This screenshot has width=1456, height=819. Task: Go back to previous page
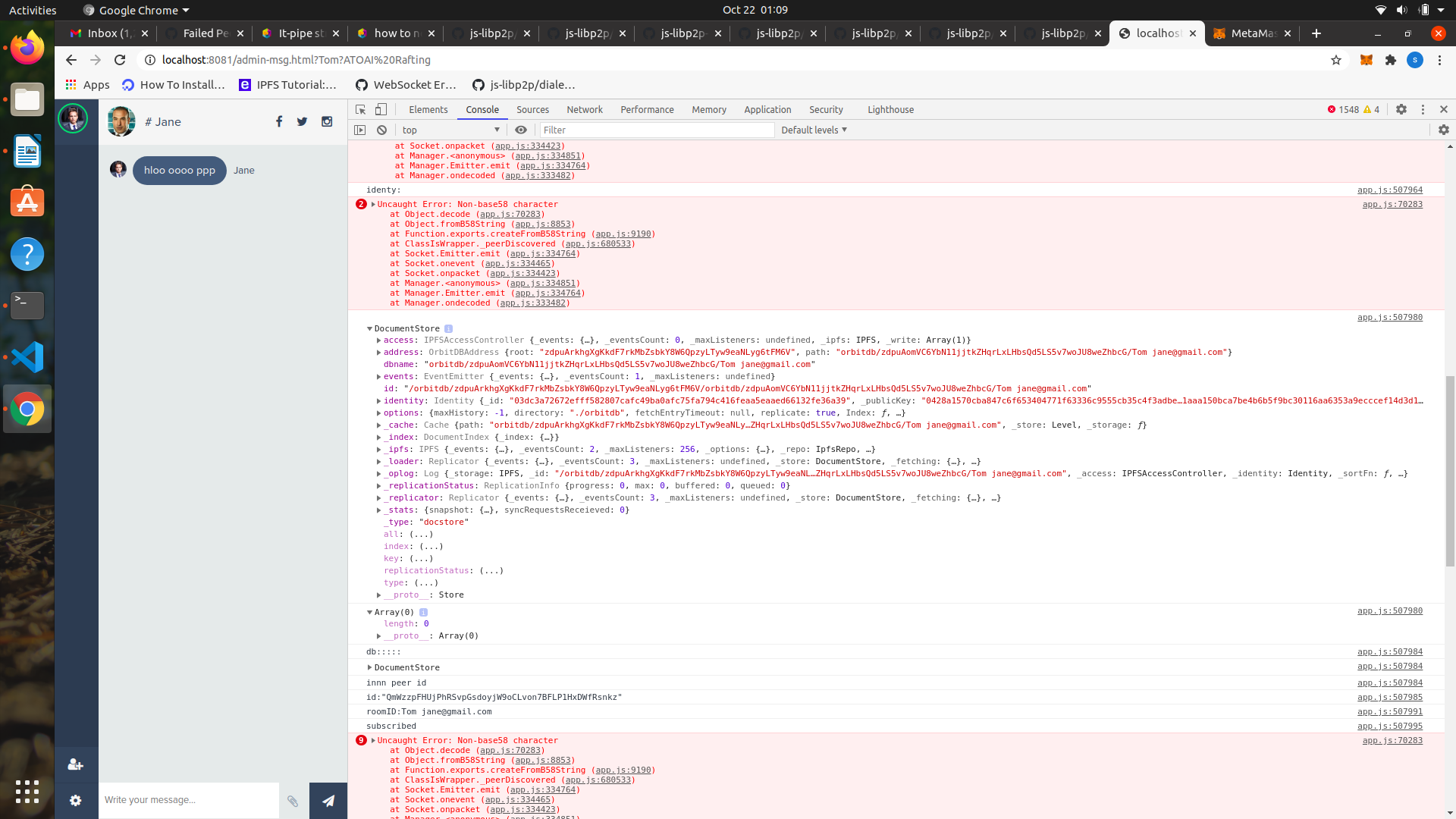(x=71, y=60)
